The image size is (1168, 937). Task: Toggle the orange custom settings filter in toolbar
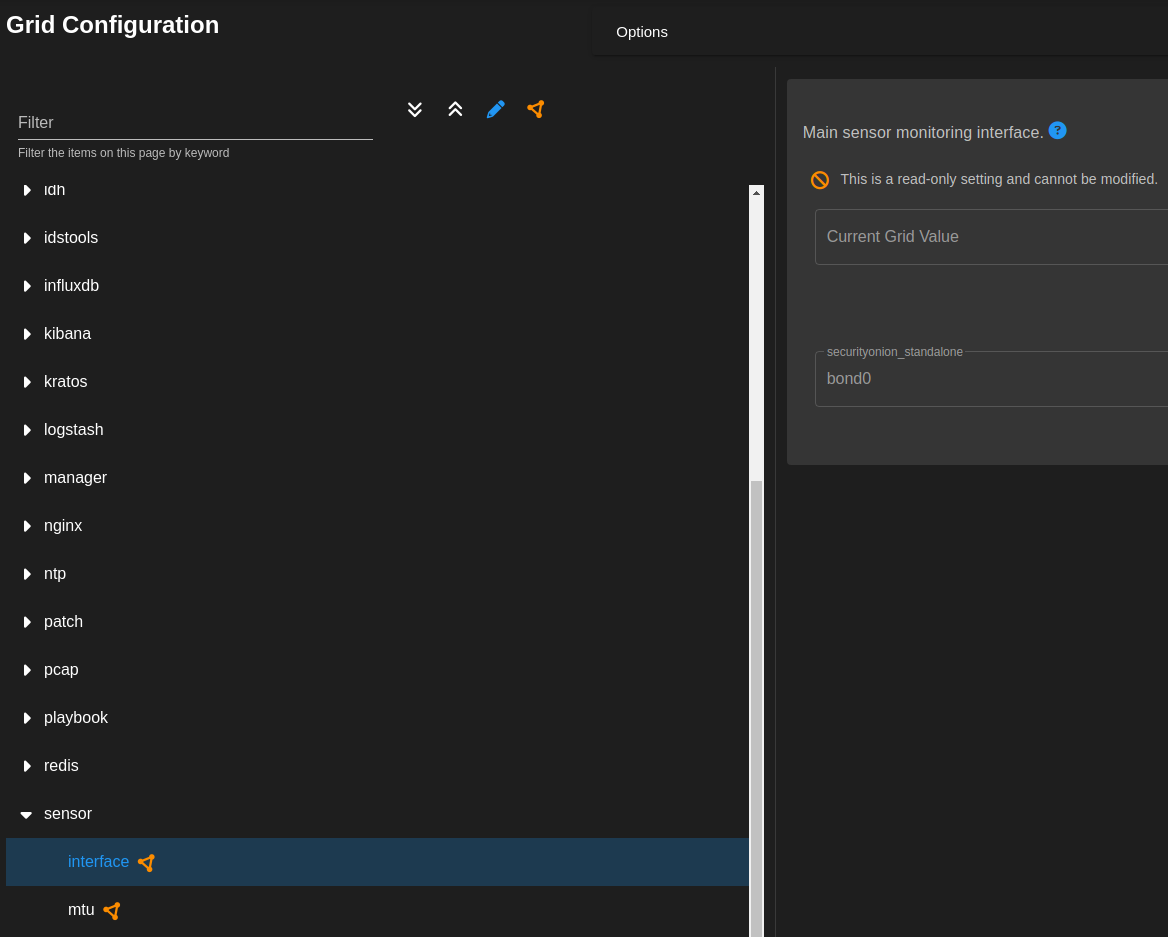tap(535, 109)
